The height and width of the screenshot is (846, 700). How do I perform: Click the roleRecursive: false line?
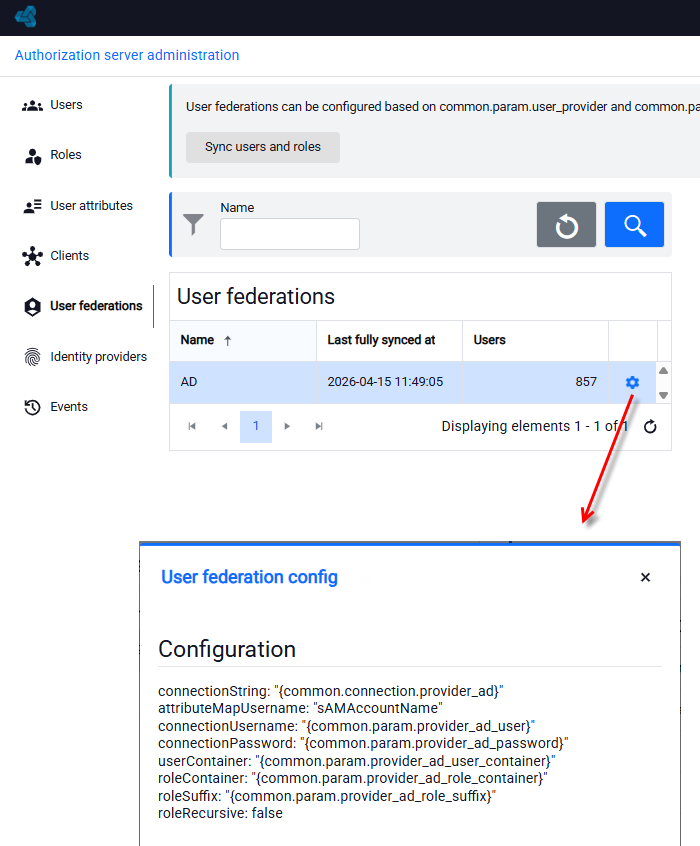click(x=220, y=814)
